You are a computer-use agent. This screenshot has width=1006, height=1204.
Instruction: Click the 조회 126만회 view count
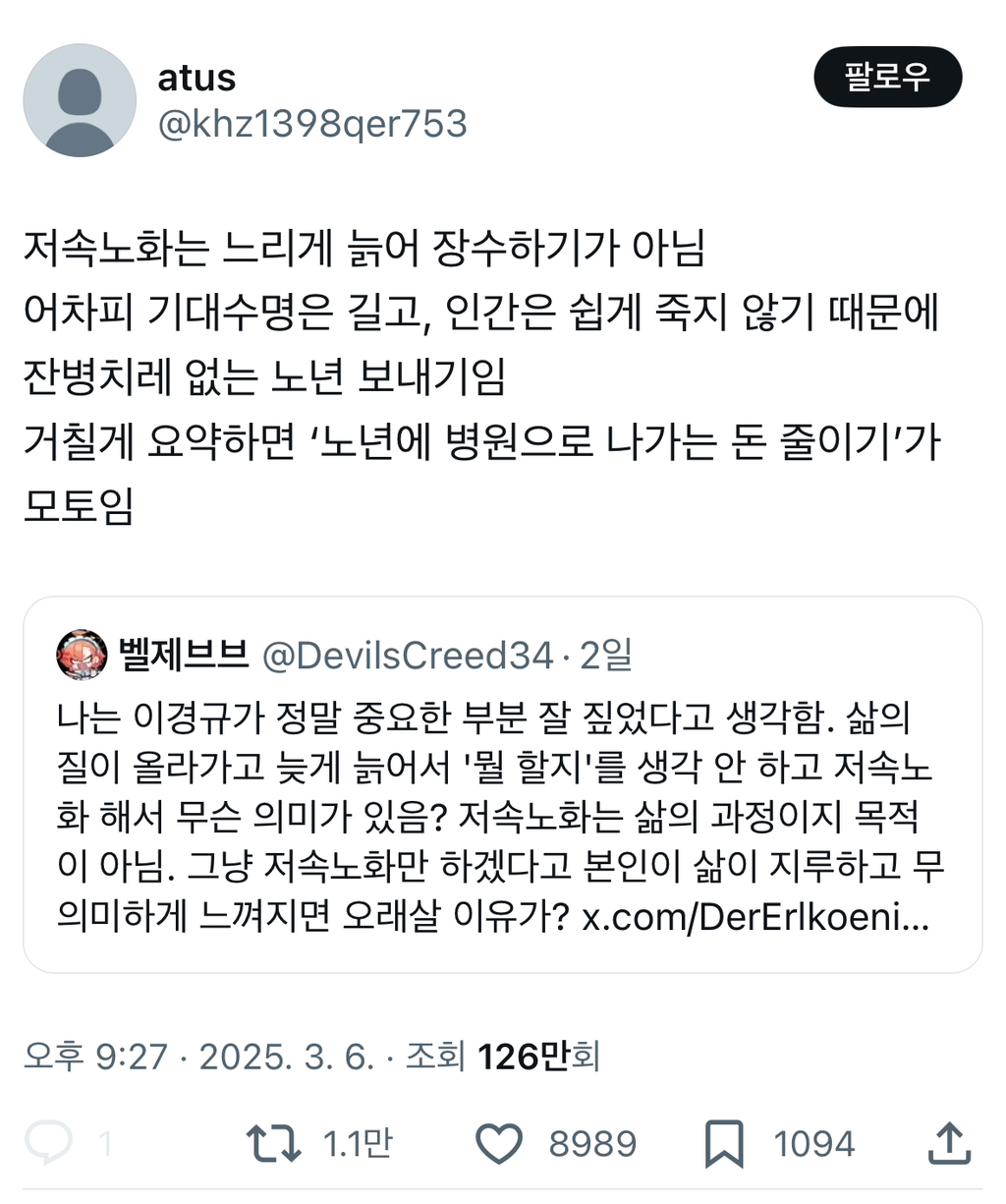[x=502, y=1057]
